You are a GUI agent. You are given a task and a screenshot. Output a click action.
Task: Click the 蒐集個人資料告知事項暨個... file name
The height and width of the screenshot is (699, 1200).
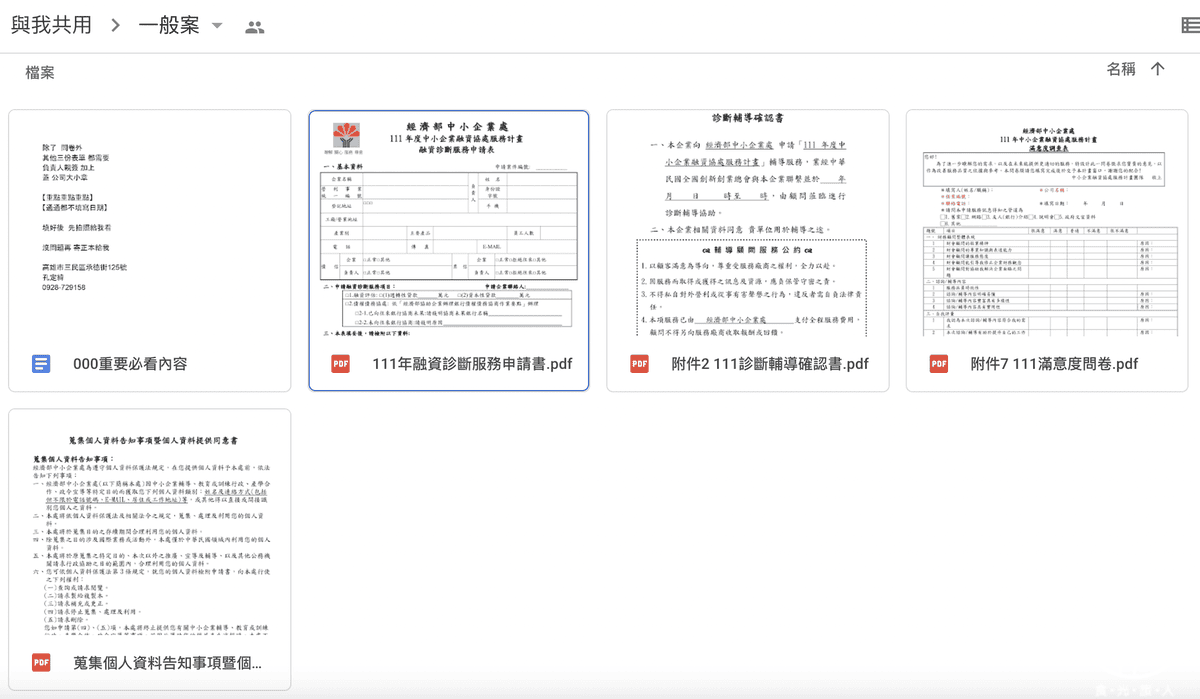[168, 663]
